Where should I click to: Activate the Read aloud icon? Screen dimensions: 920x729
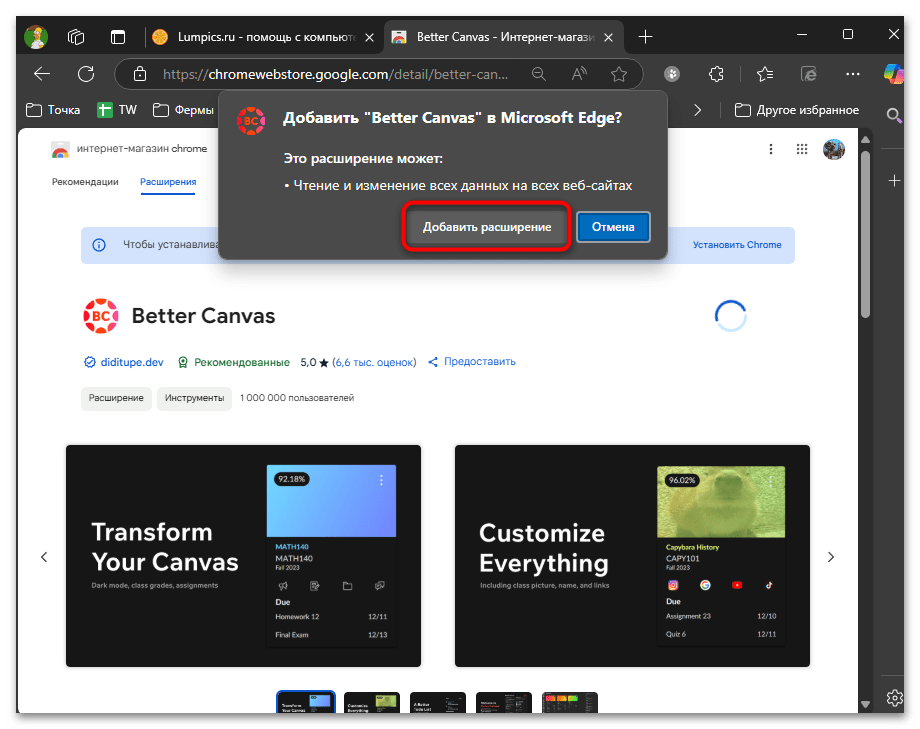click(579, 74)
